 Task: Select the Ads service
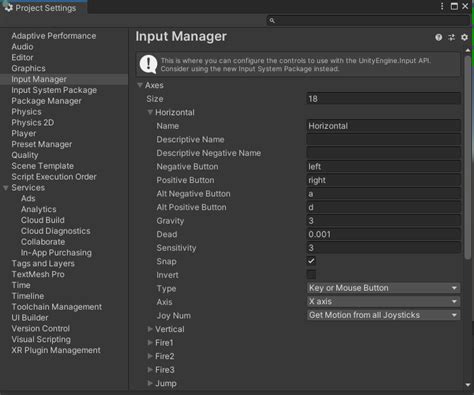(28, 199)
